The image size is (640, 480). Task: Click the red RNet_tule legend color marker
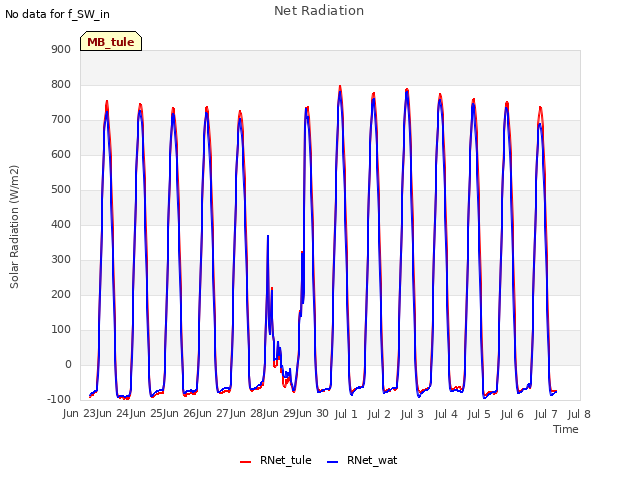point(245,462)
